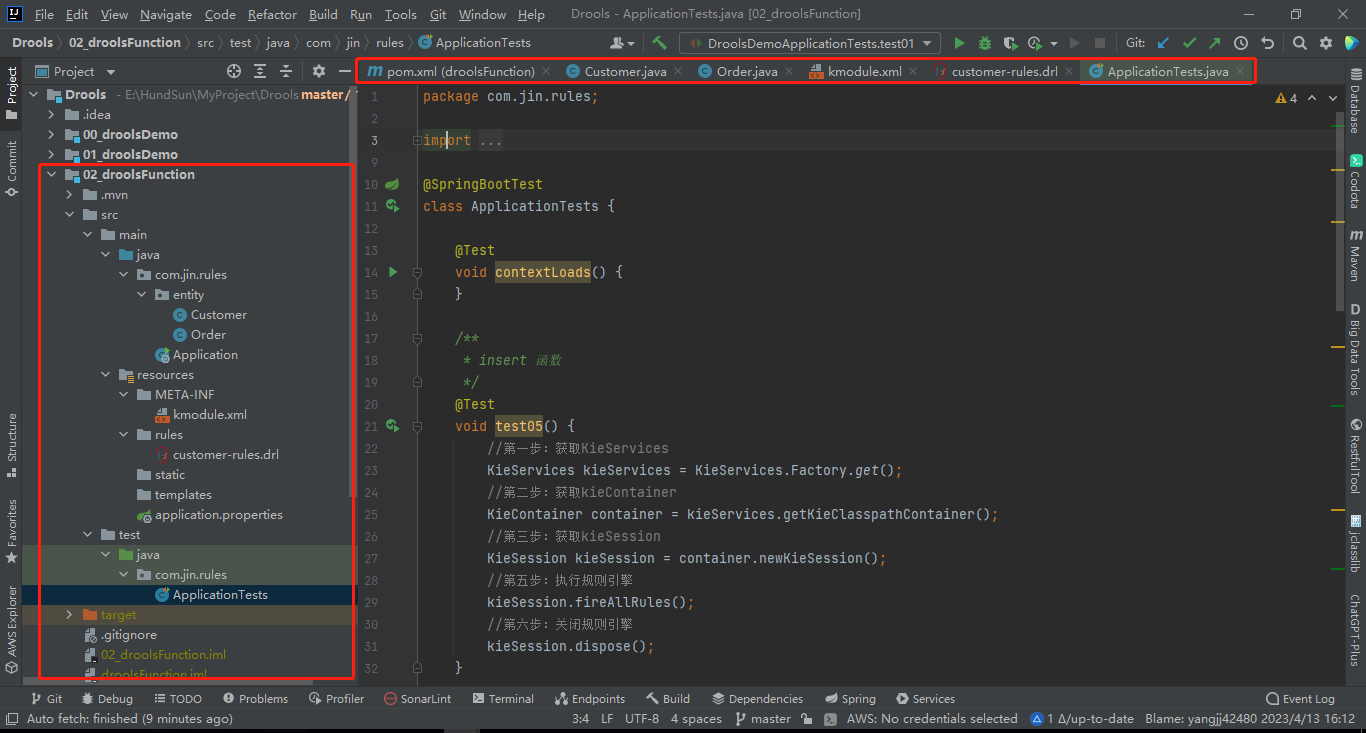This screenshot has height=733, width=1366.
Task: Expand the 00_droolsDemo module node
Action: point(52,134)
